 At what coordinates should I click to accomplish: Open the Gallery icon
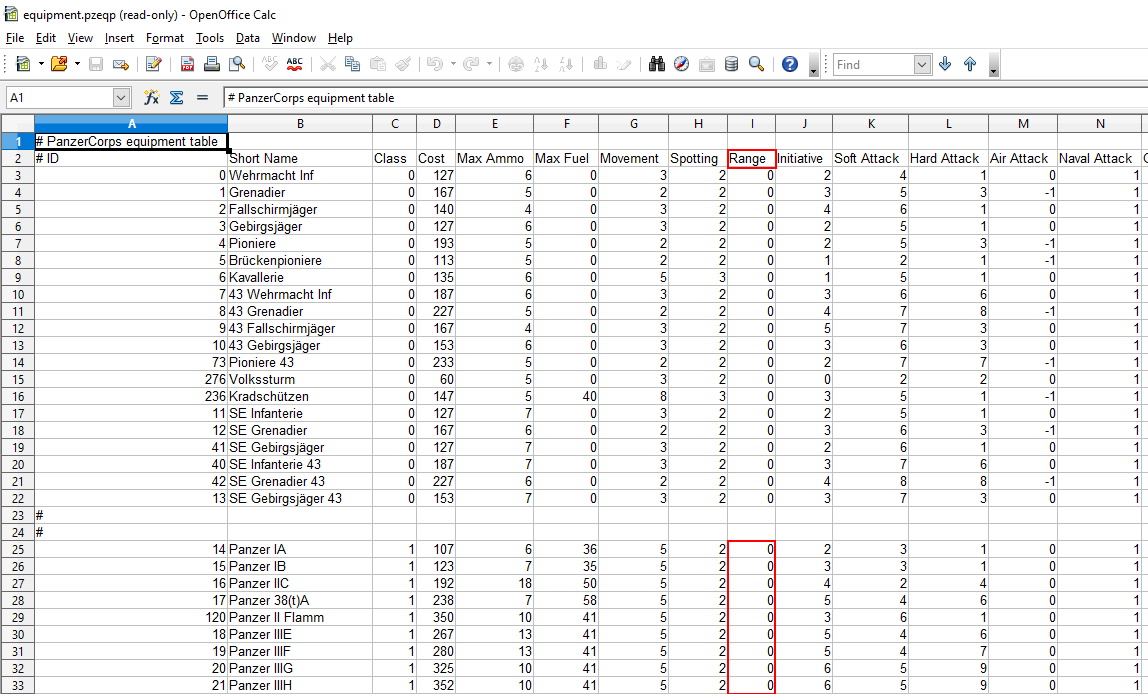coord(707,64)
